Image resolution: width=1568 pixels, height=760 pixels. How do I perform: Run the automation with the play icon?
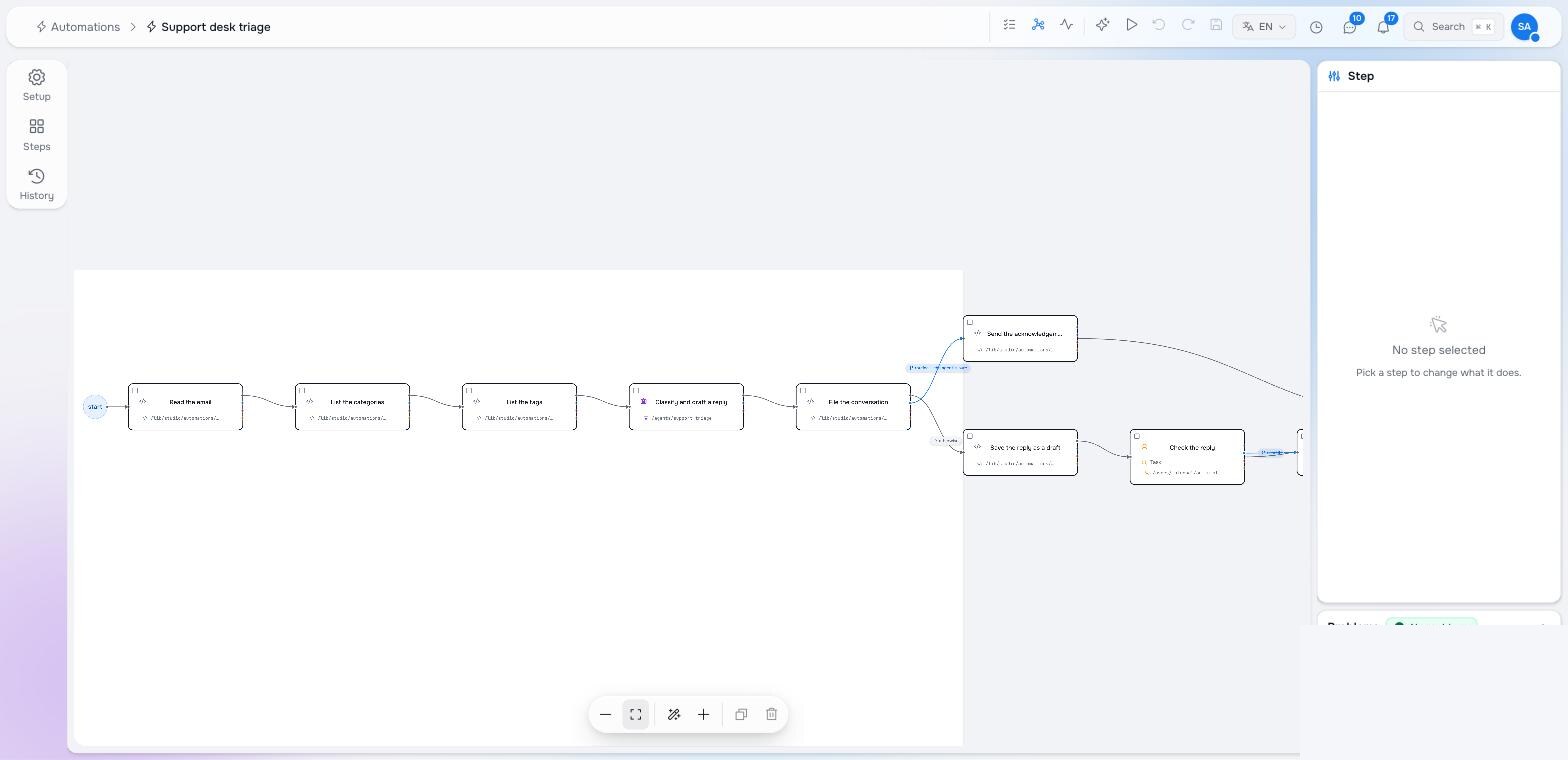(1131, 25)
